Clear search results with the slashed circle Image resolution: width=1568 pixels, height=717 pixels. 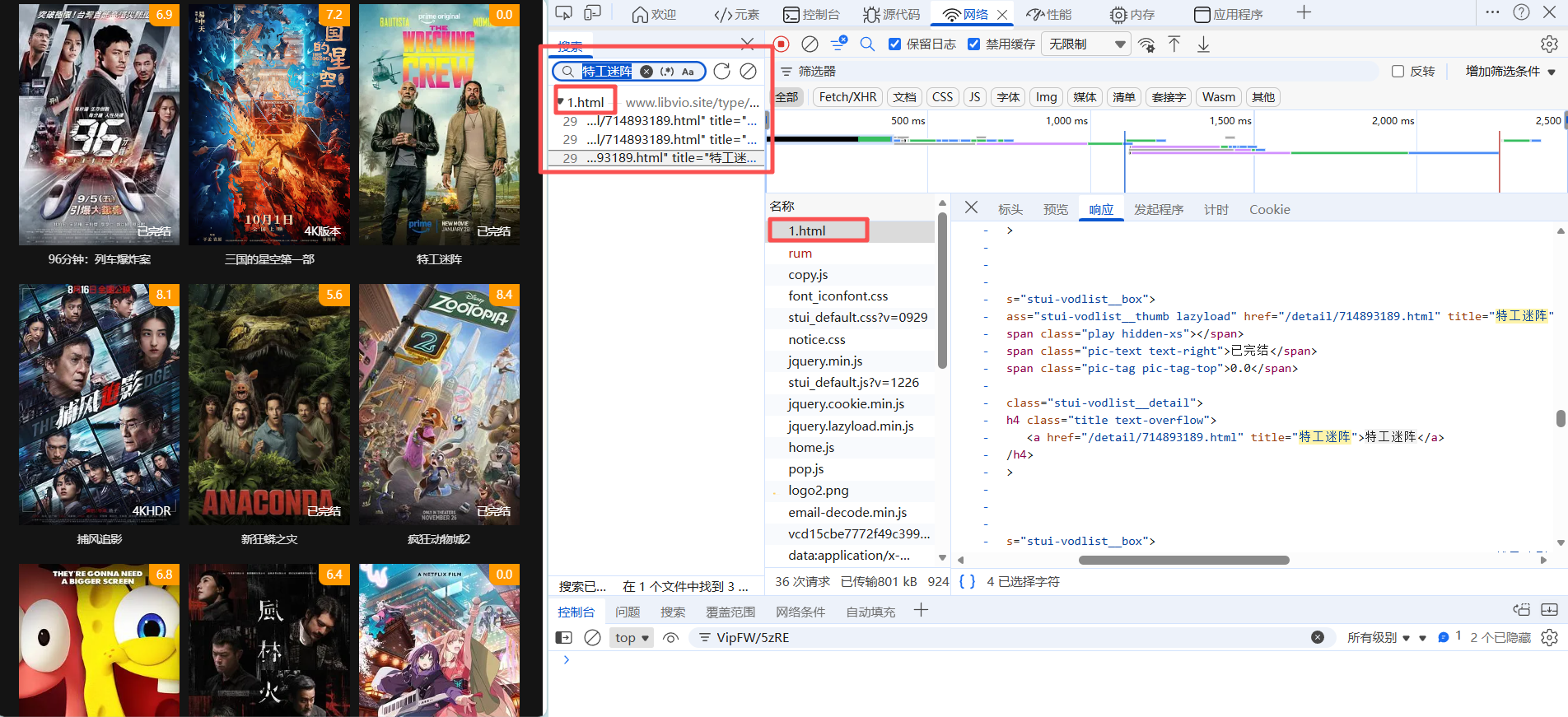tap(748, 72)
